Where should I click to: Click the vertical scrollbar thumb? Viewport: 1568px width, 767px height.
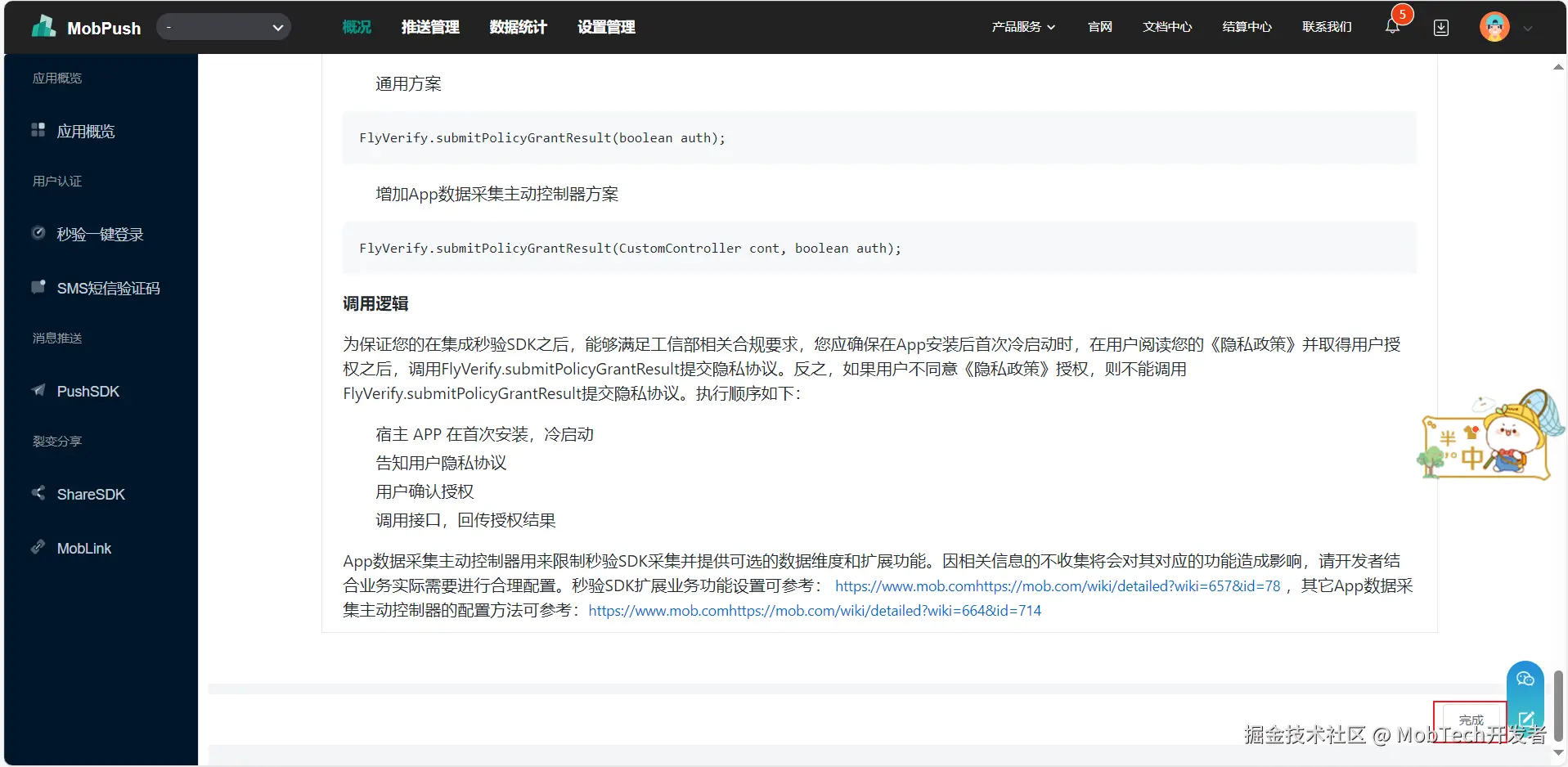(x=1558, y=705)
